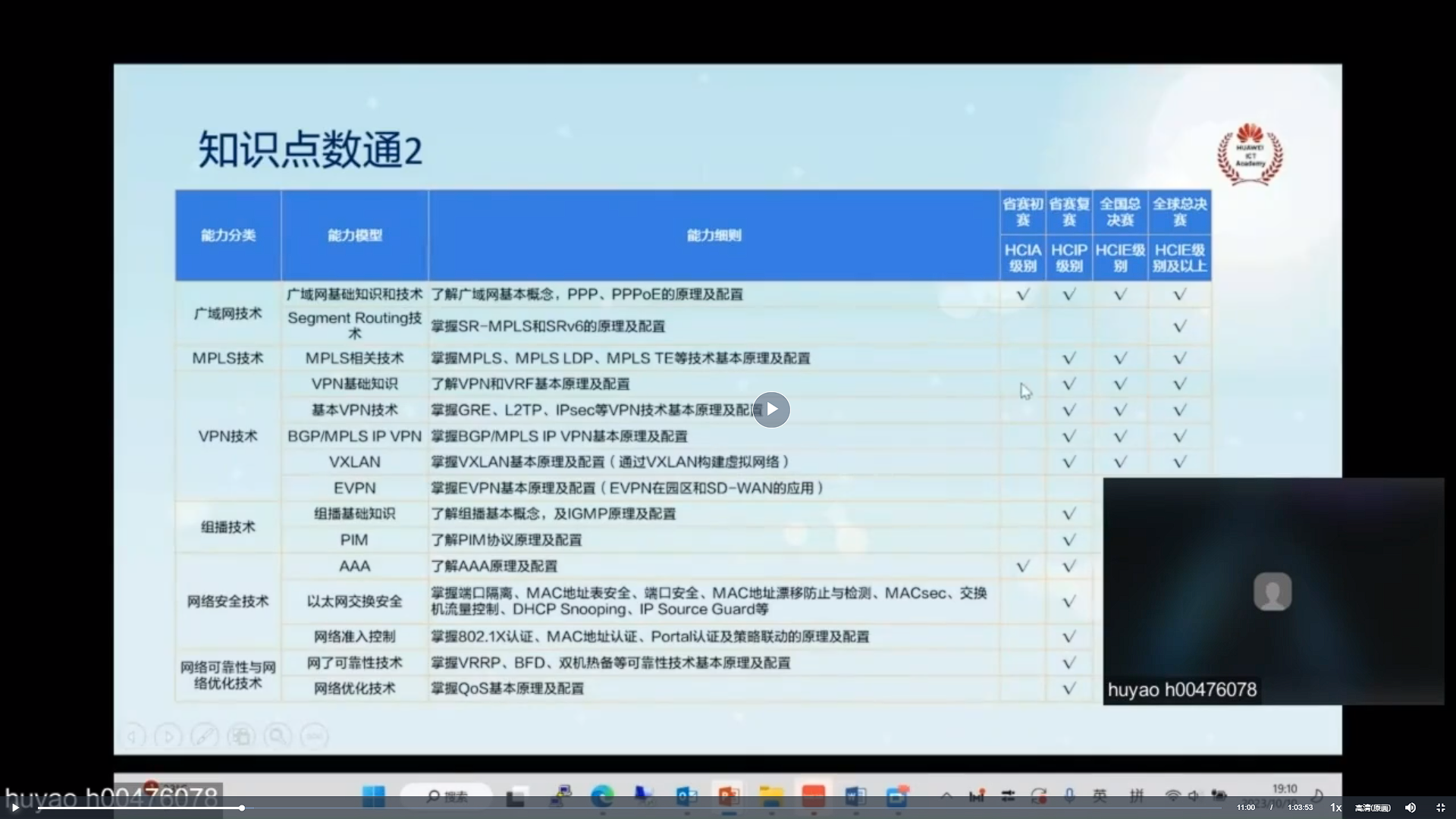Image resolution: width=1456 pixels, height=819 pixels.
Task: Exit fullscreen using the shrink icon
Action: coord(1441,808)
